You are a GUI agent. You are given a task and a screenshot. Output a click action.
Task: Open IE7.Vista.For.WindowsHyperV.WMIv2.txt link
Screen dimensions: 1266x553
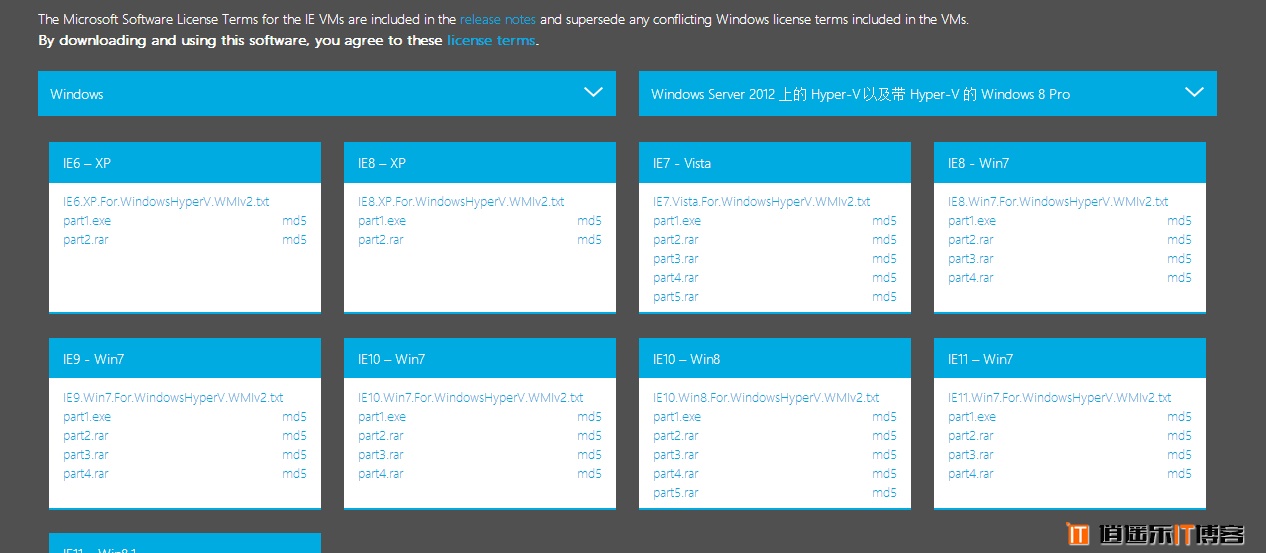pyautogui.click(x=762, y=202)
